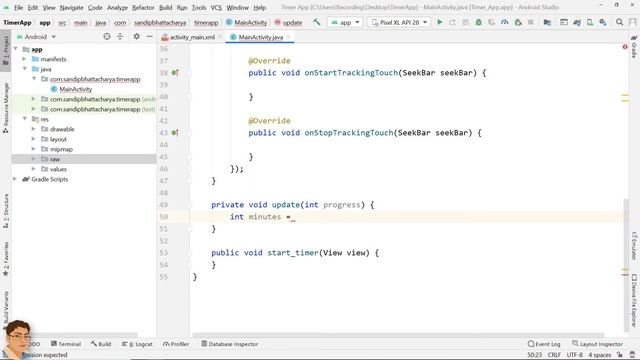Run the app with green play button
The width and height of the screenshot is (640, 360).
tap(440, 22)
